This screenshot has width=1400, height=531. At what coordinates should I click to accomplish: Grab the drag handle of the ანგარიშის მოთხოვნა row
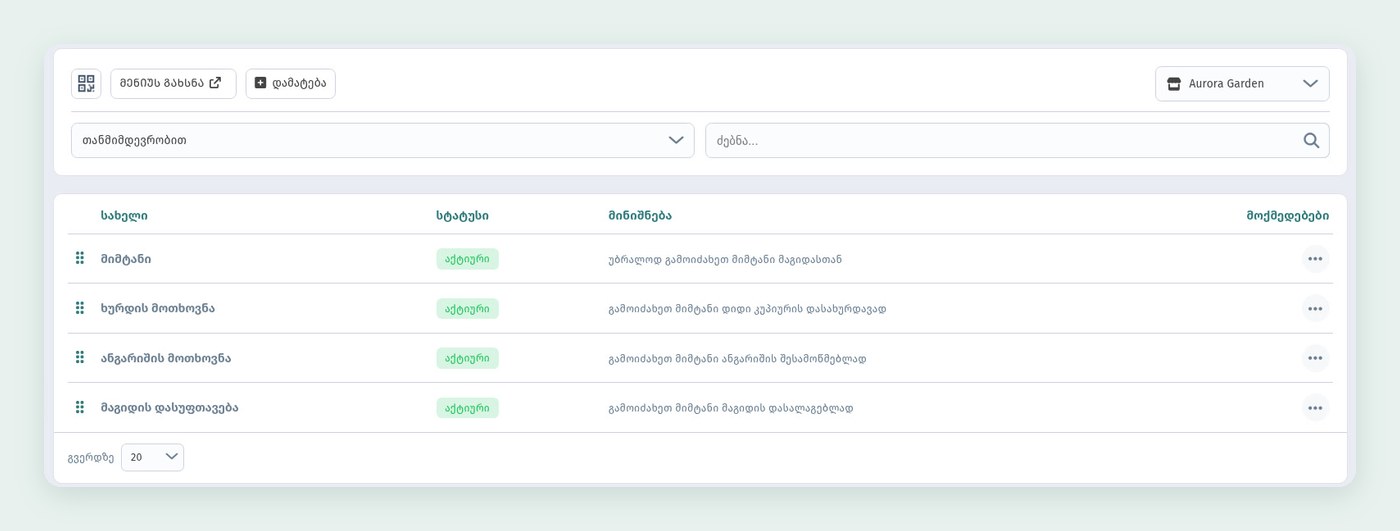click(80, 358)
